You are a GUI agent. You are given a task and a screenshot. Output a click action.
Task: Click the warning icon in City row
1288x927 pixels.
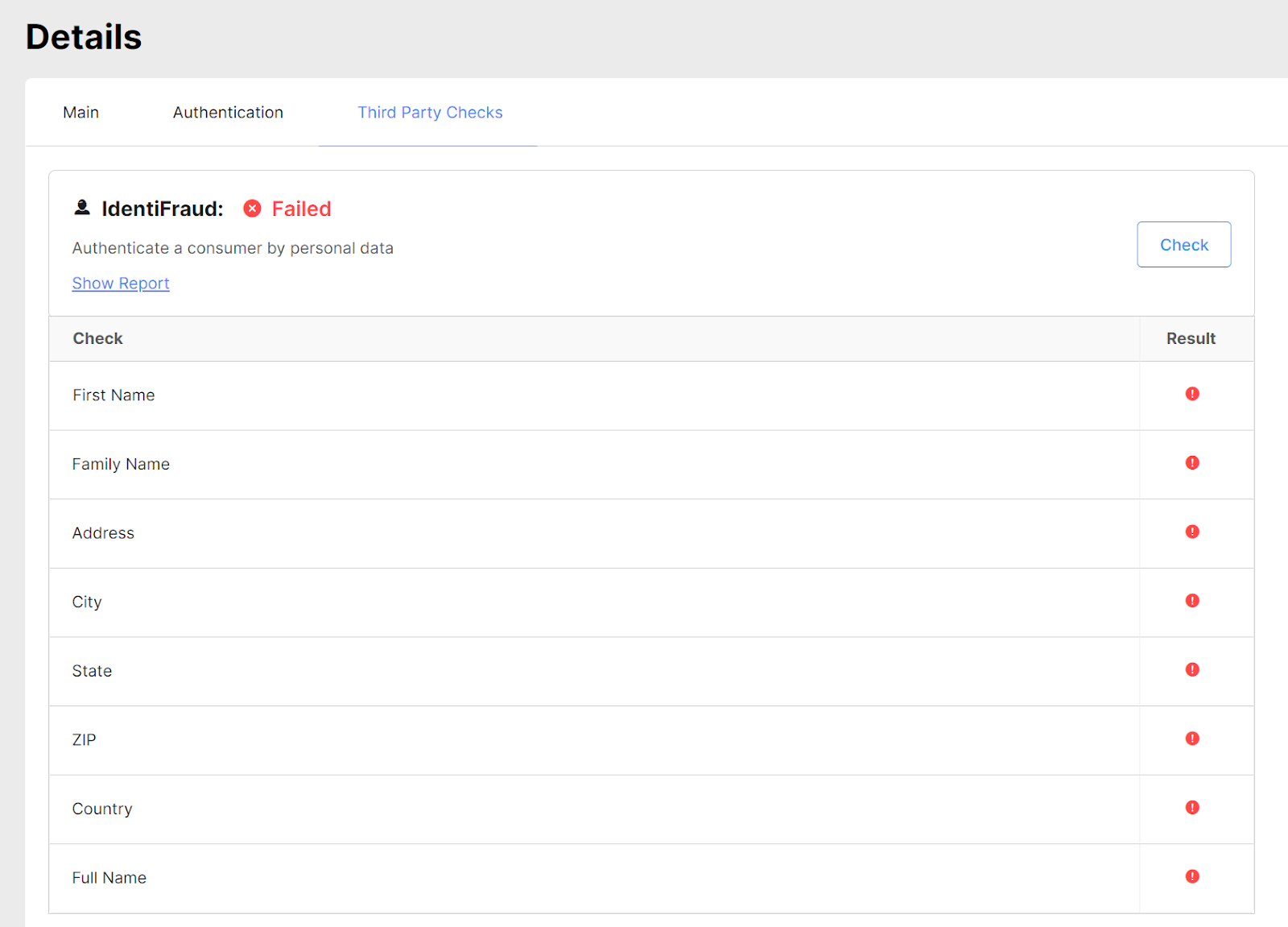(1192, 601)
